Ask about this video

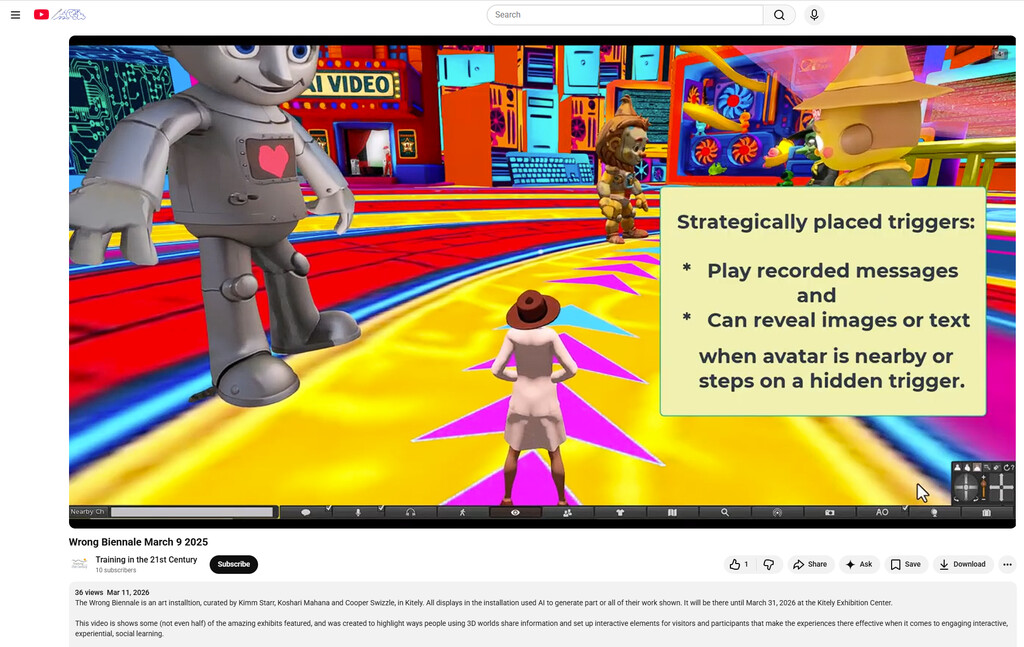(858, 564)
